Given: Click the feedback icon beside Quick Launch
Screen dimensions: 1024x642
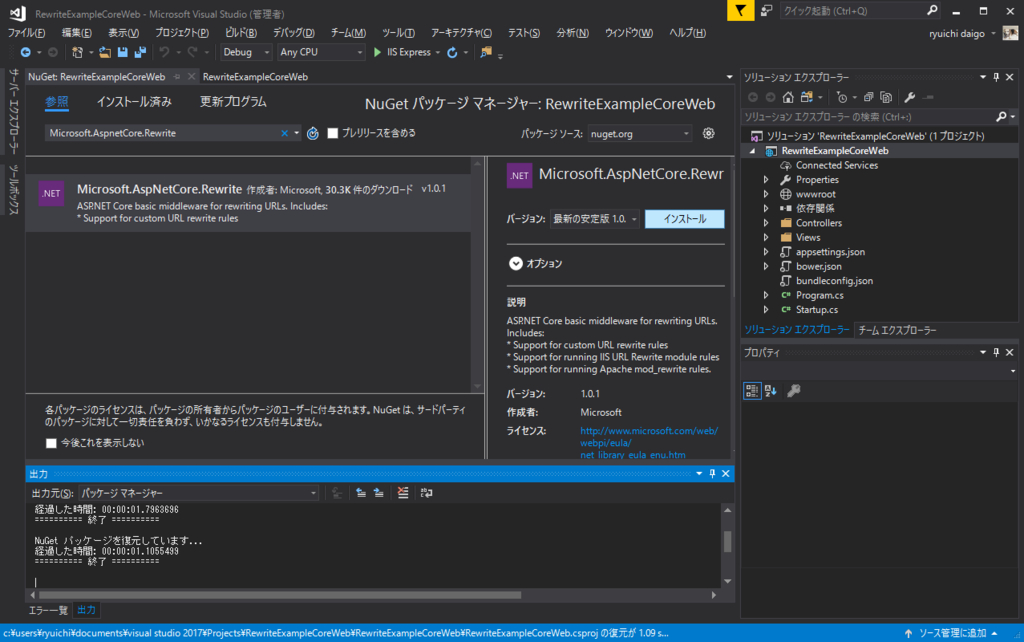Looking at the screenshot, I should point(767,10).
